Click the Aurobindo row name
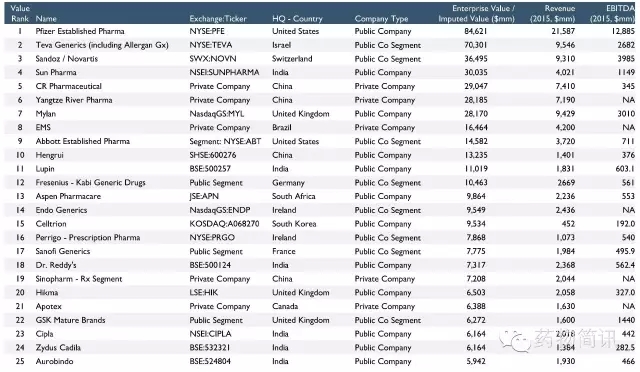This screenshot has height=372, width=640. pos(54,361)
